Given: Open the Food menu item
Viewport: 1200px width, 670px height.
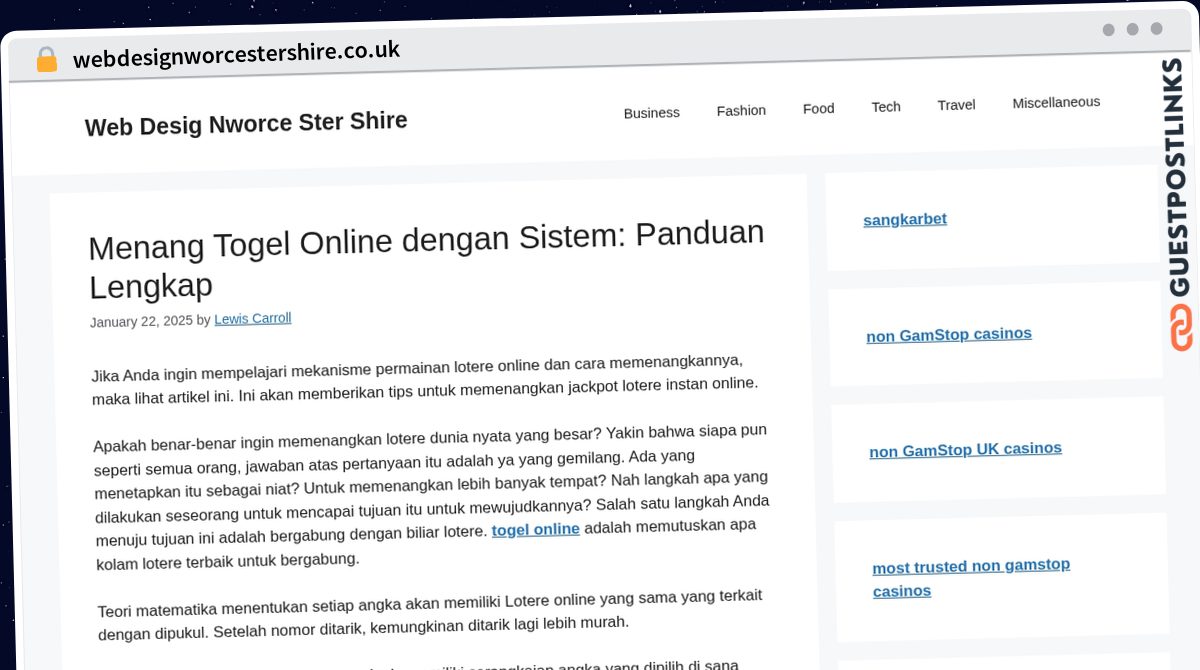Looking at the screenshot, I should click(x=818, y=108).
